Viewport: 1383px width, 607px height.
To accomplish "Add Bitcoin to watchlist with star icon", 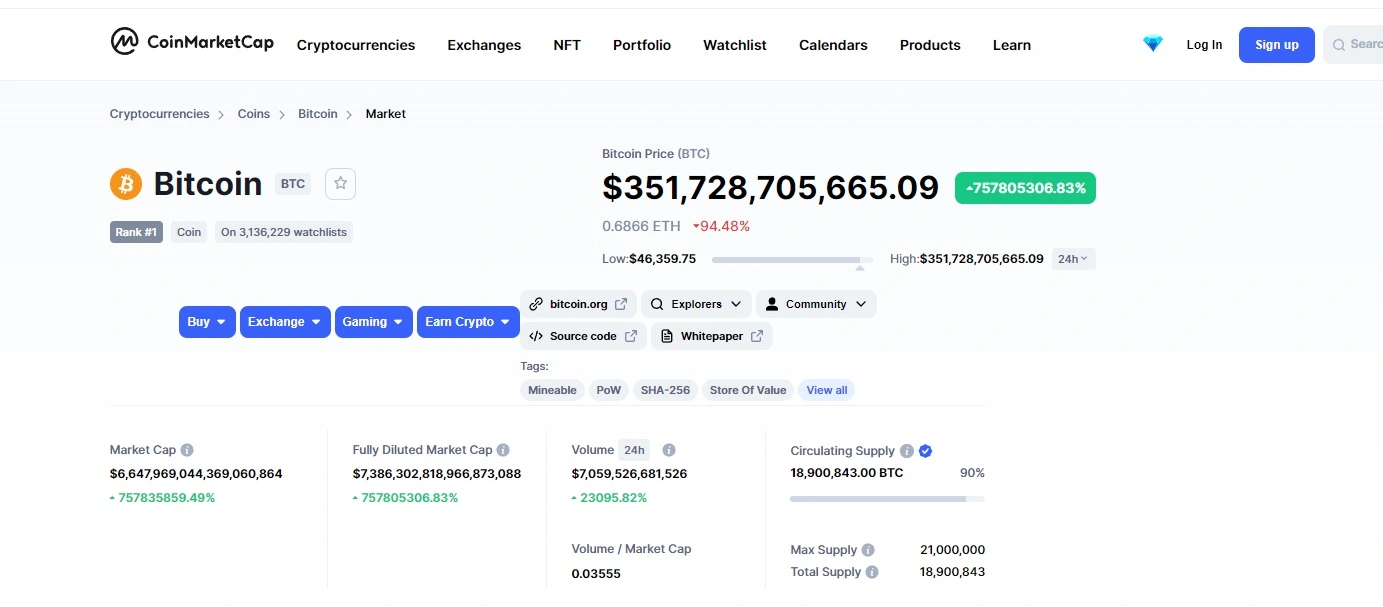I will tap(340, 184).
